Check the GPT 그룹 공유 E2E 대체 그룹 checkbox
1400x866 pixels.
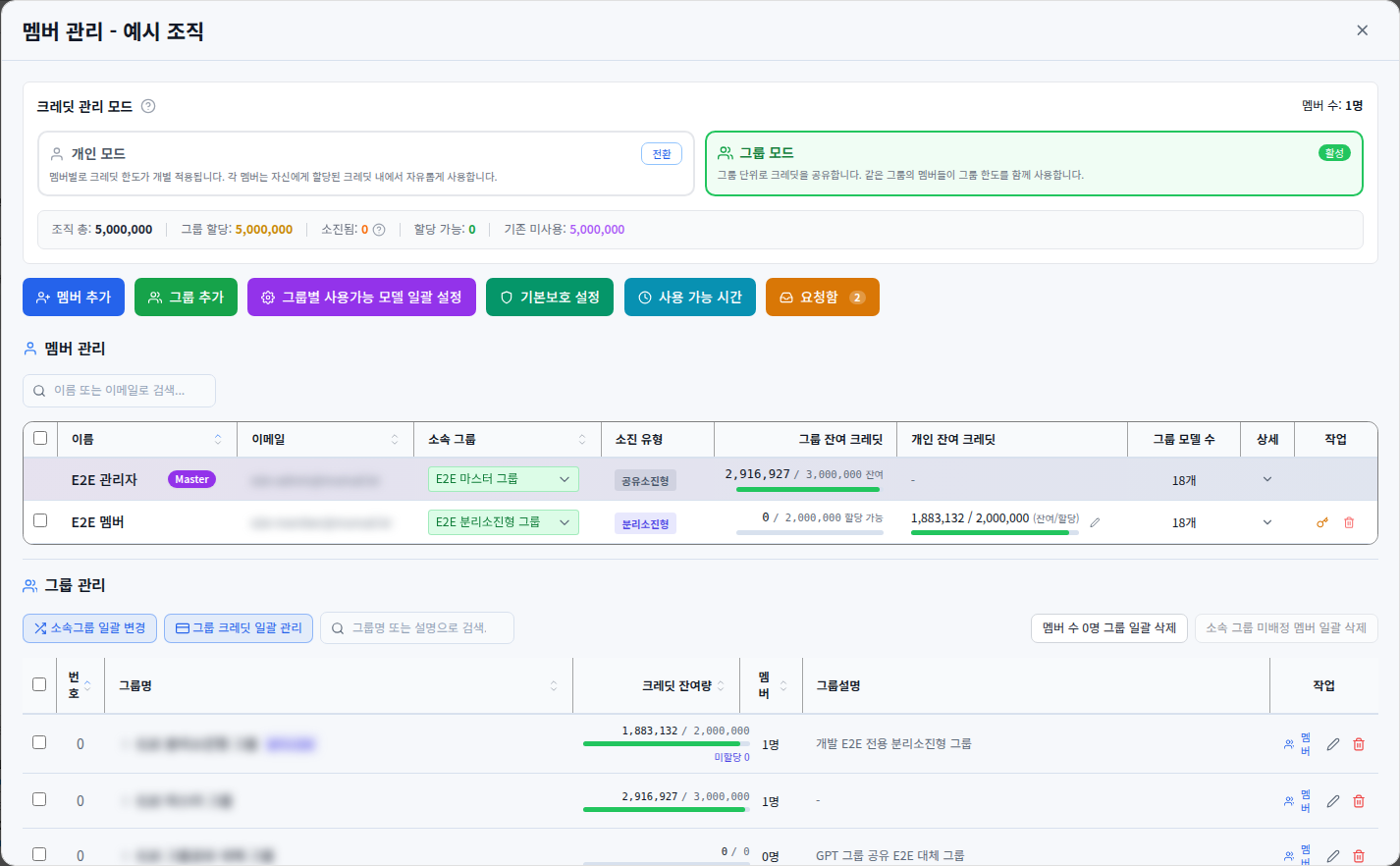click(39, 854)
